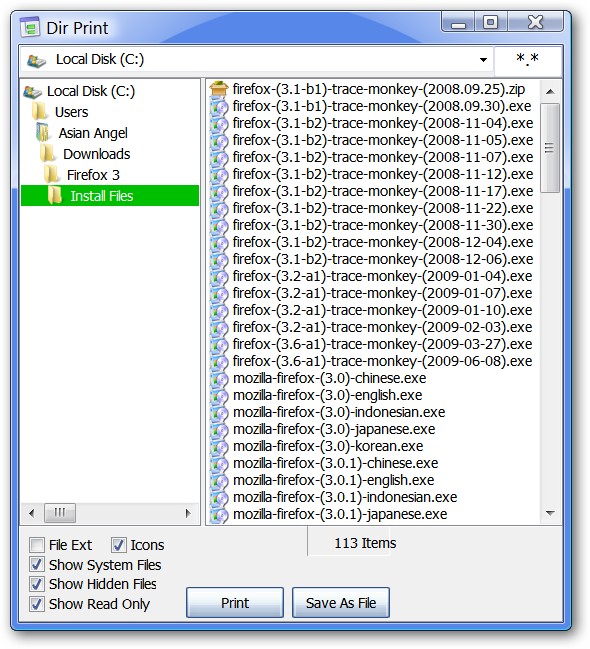This screenshot has height=649, width=590.
Task: Select file name firefox-(3.1-b2)-trace-monkey-(2008-11-07).exe
Action: 383,157
